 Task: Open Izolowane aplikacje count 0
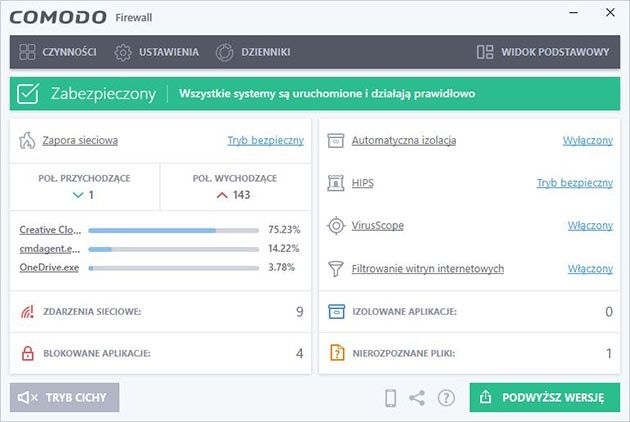click(609, 311)
